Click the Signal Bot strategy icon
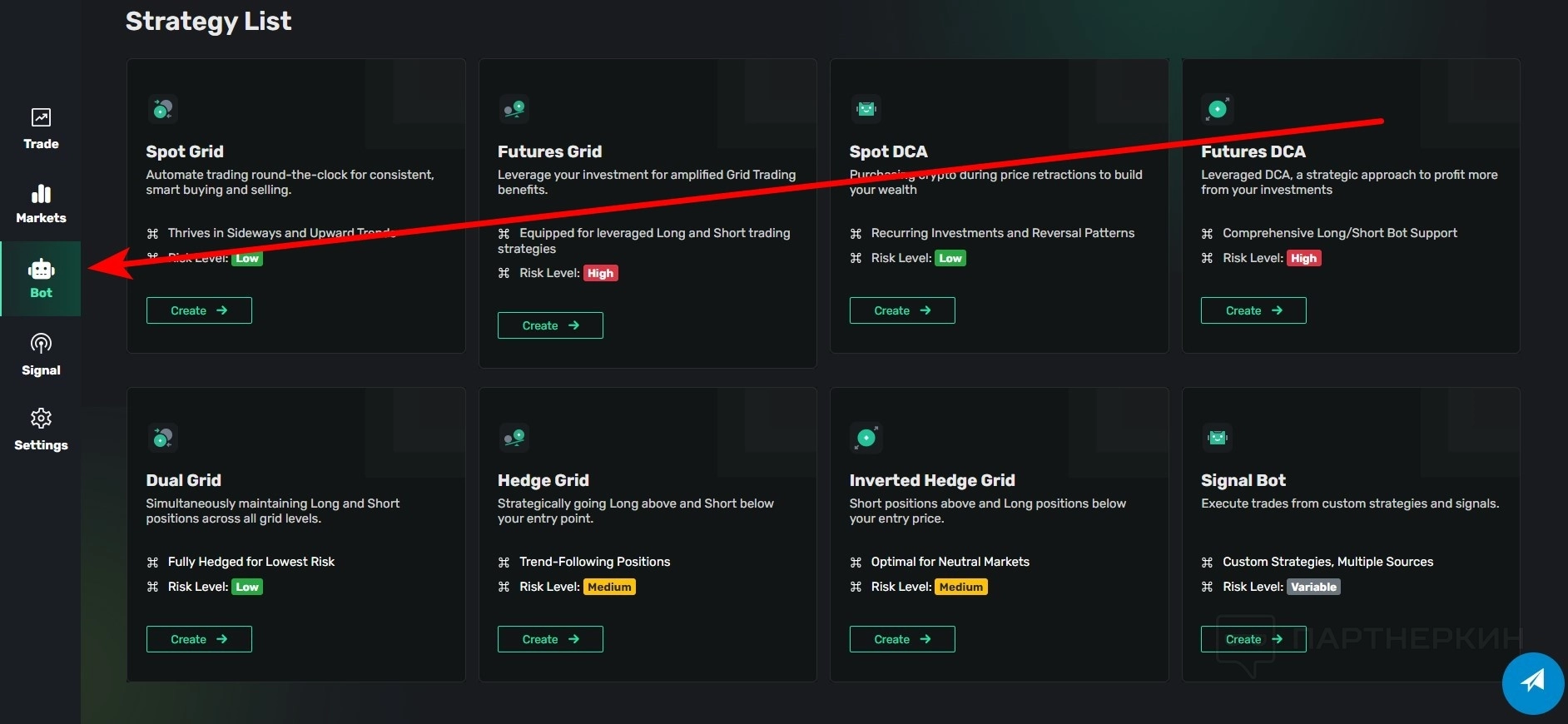Viewport: 1568px width, 724px height. click(x=1218, y=438)
